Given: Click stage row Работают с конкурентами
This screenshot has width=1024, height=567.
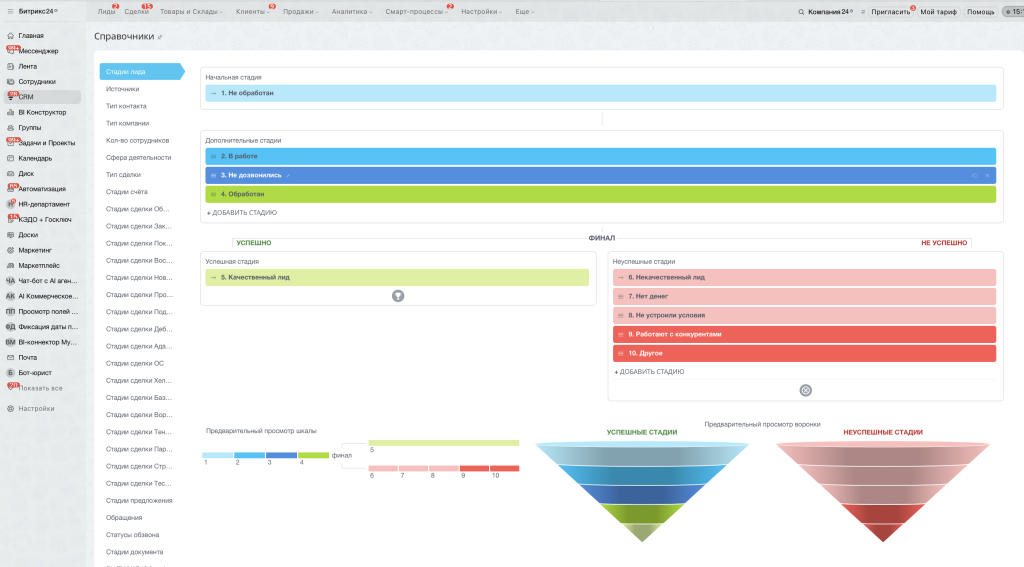Looking at the screenshot, I should (x=804, y=334).
